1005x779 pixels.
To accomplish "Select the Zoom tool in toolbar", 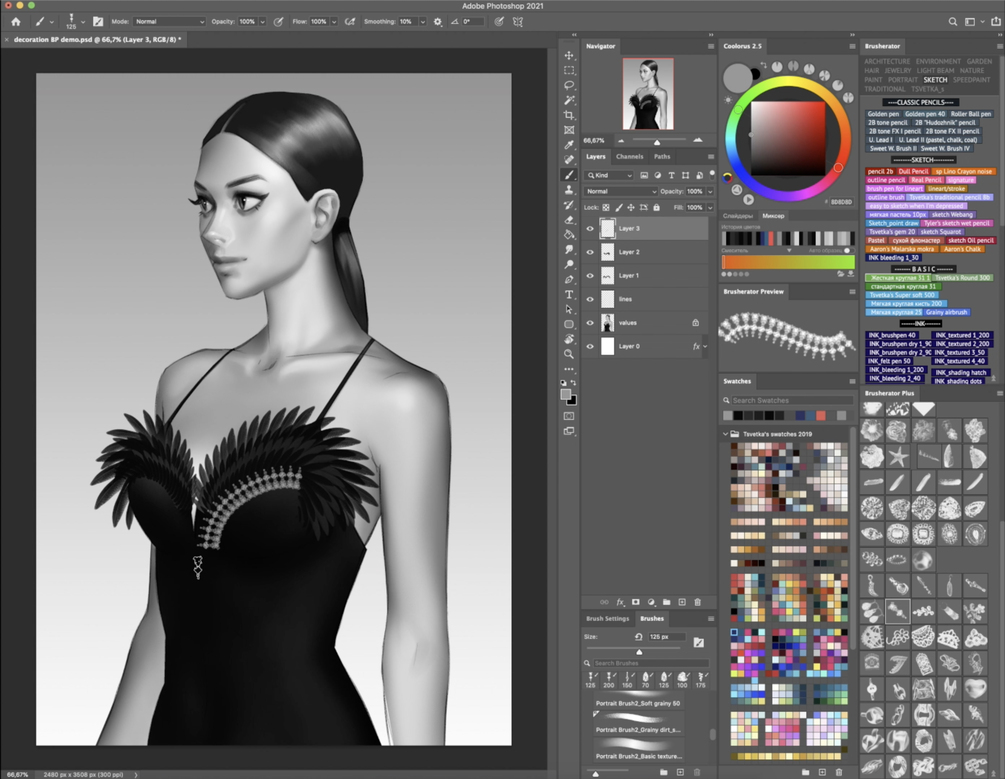I will 569,354.
